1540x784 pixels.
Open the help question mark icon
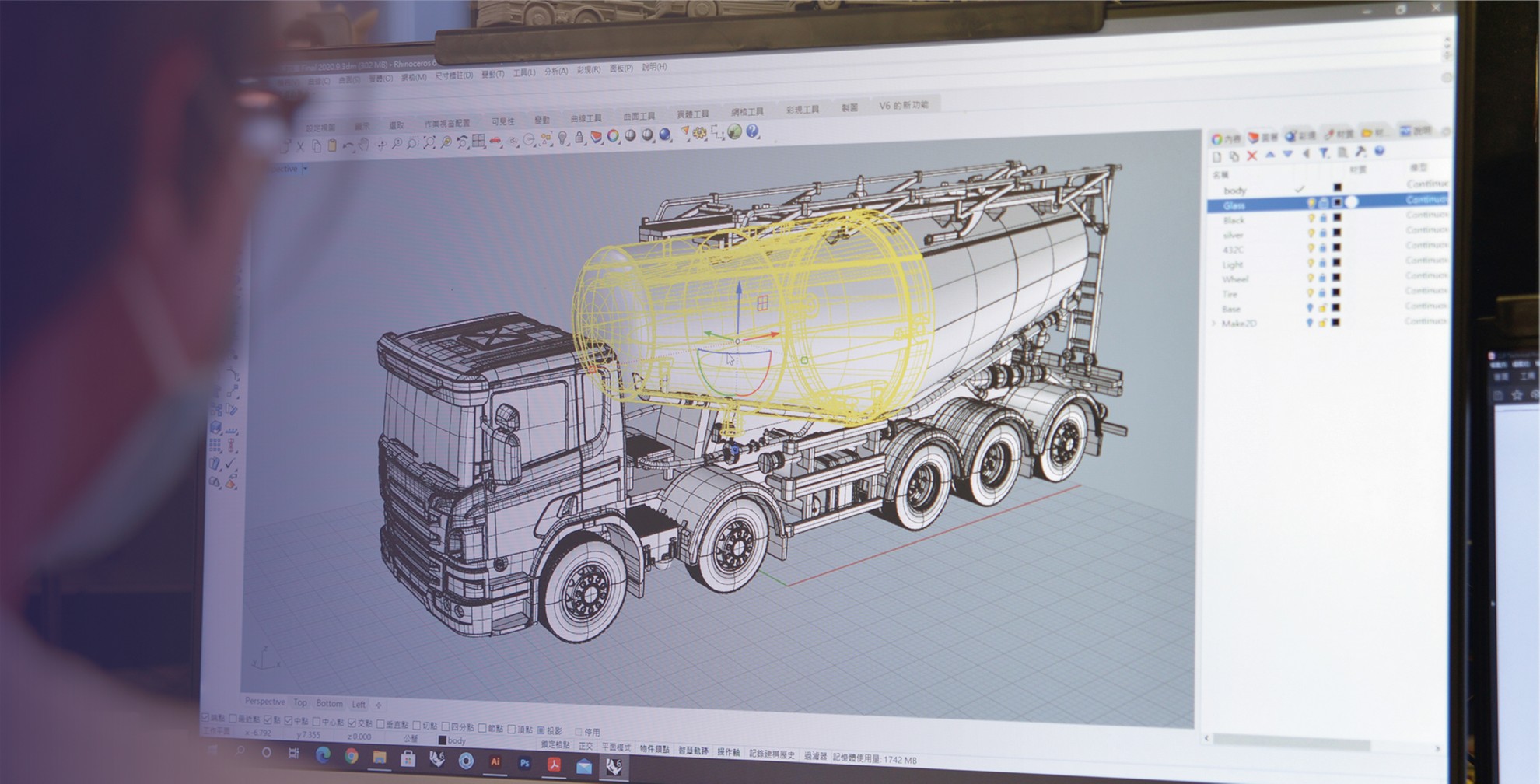point(752,131)
